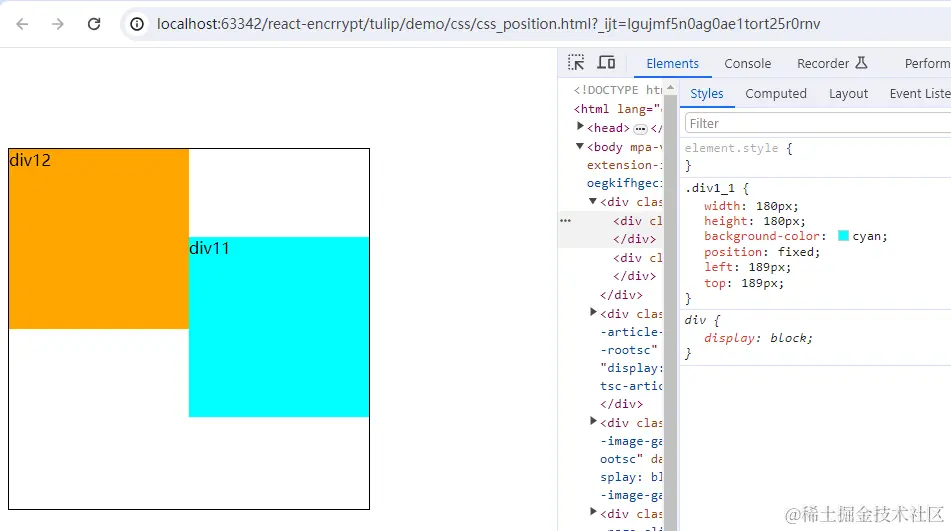This screenshot has height=531, width=951.
Task: Click the orange div12 box
Action: [99, 239]
